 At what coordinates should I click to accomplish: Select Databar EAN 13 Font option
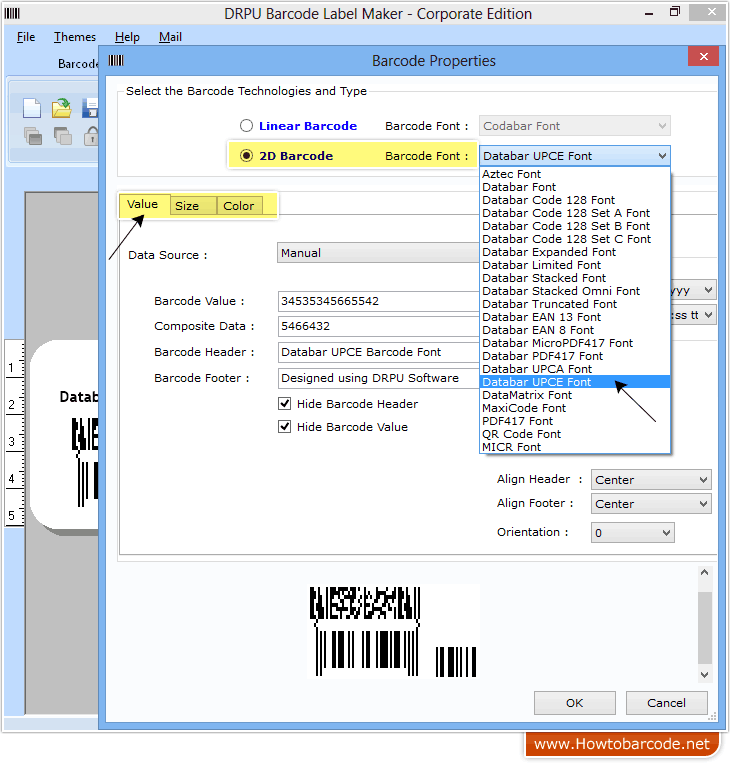pyautogui.click(x=575, y=317)
